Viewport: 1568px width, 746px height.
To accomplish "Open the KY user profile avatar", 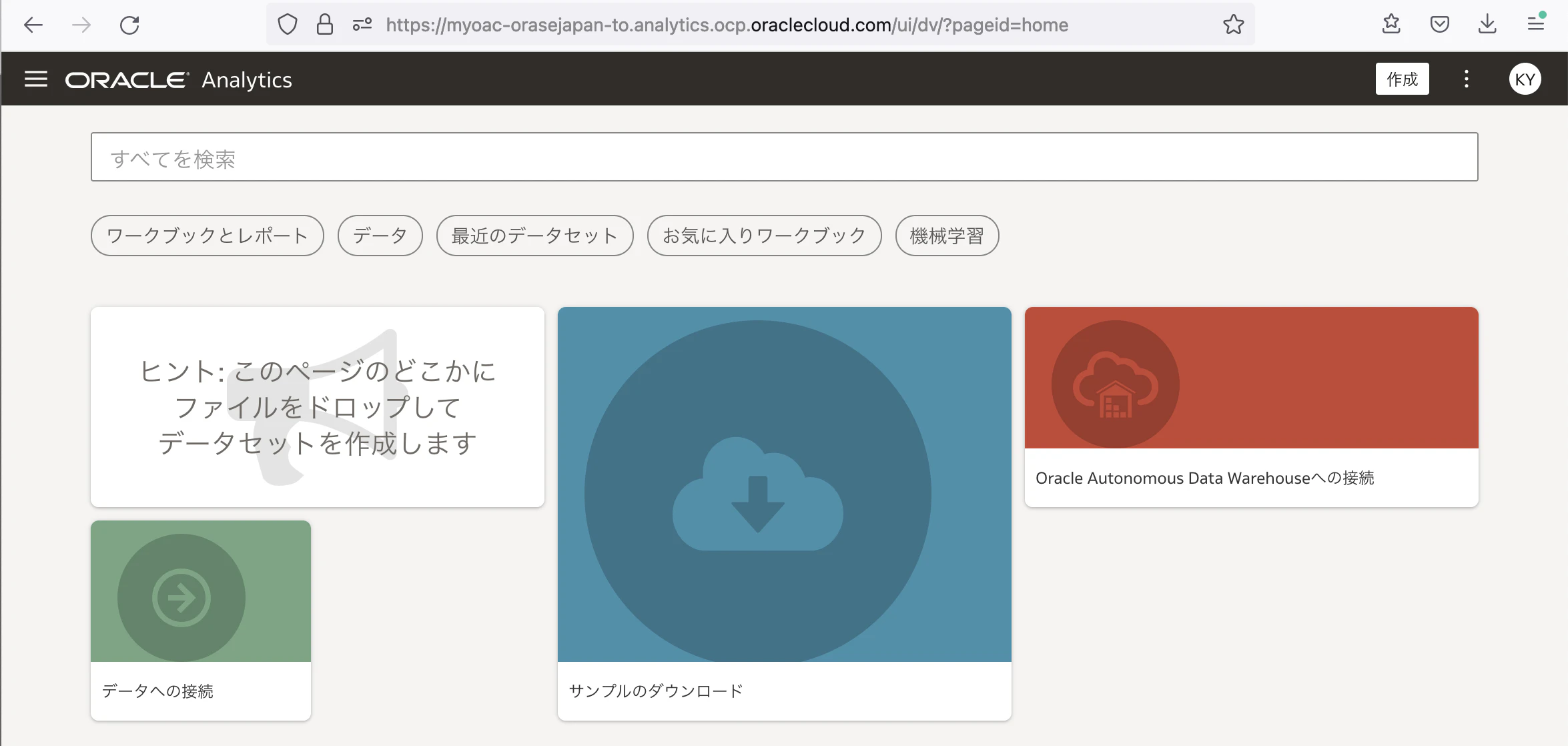I will pos(1525,79).
